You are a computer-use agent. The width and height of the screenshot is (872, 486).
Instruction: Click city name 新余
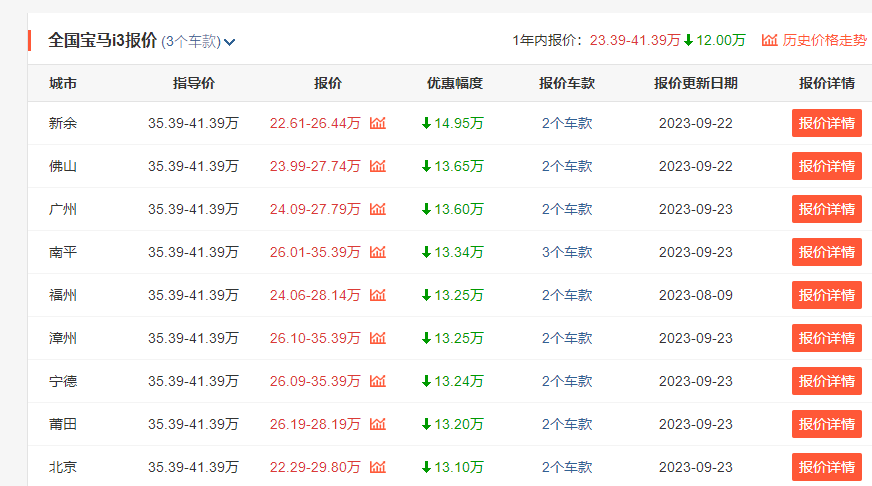tap(63, 123)
